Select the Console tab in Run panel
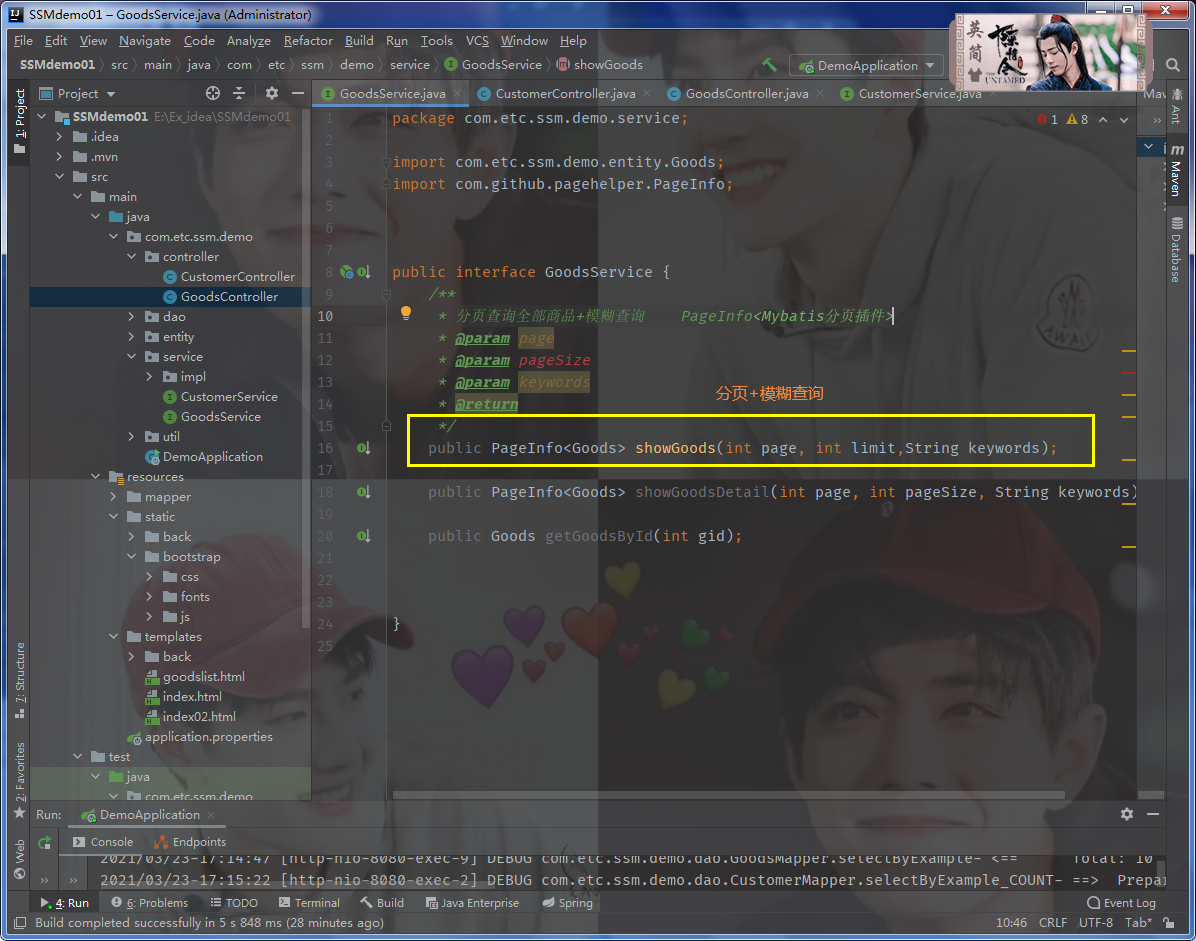The width and height of the screenshot is (1196, 941). [x=103, y=842]
